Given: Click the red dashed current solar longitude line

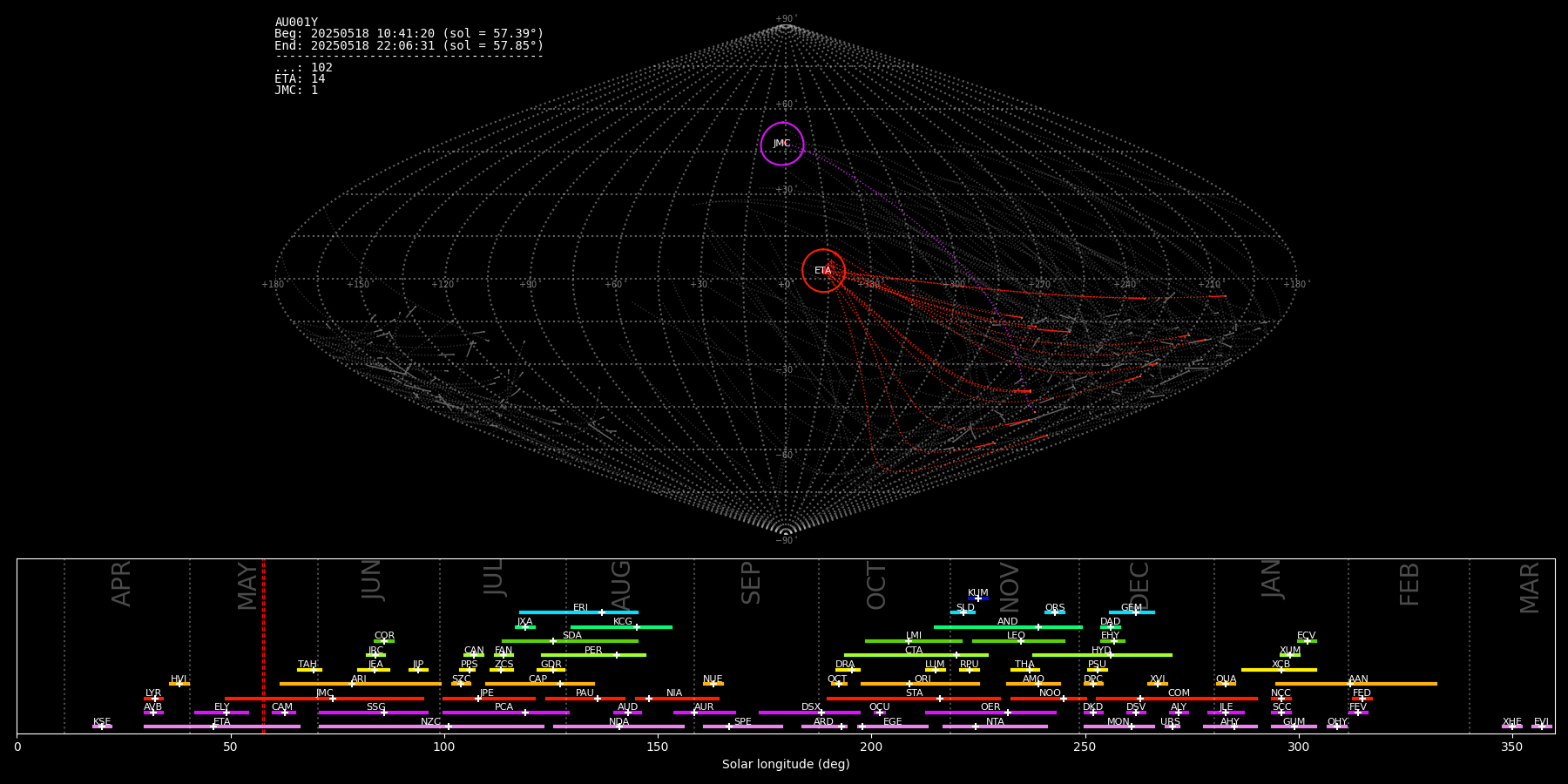Looking at the screenshot, I should 263,645.
